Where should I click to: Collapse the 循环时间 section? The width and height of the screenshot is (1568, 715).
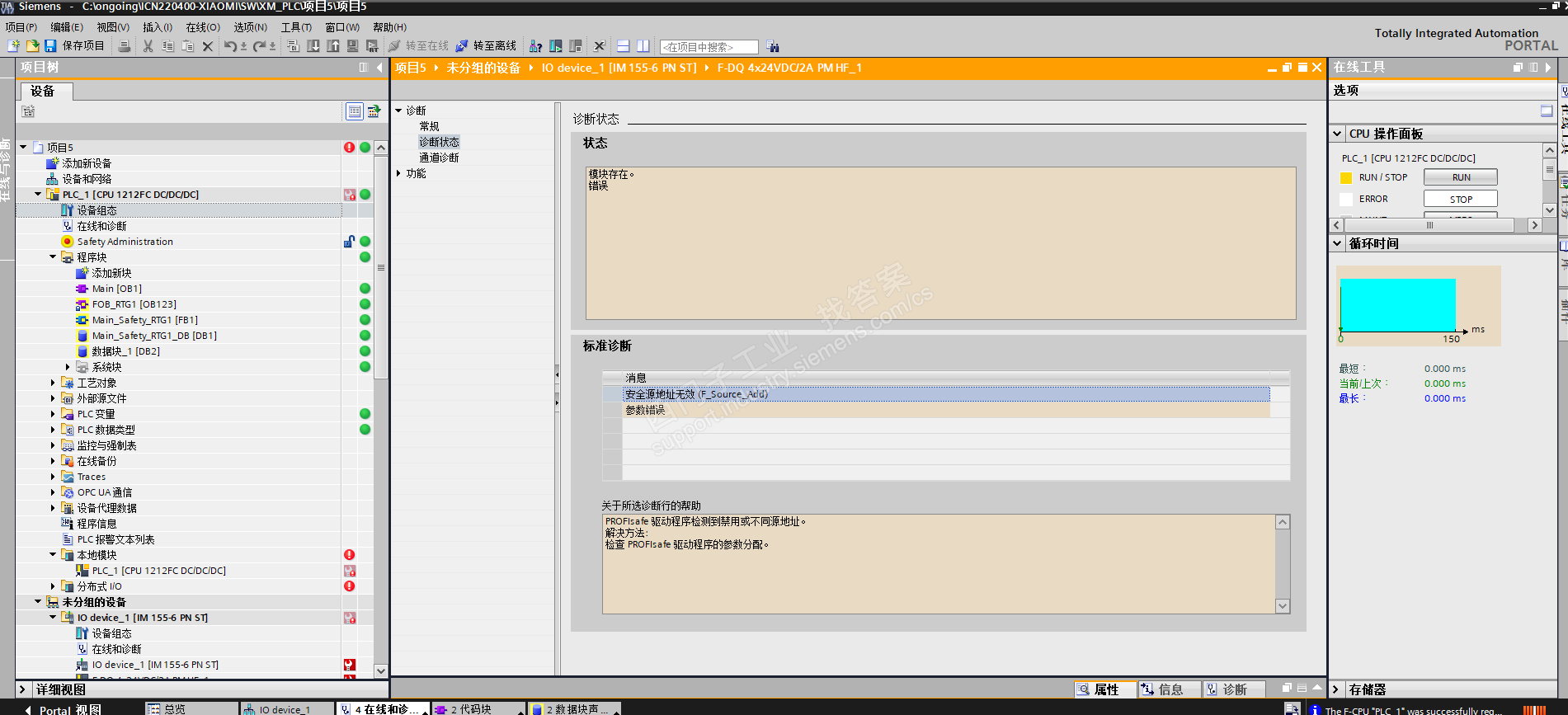[x=1337, y=243]
